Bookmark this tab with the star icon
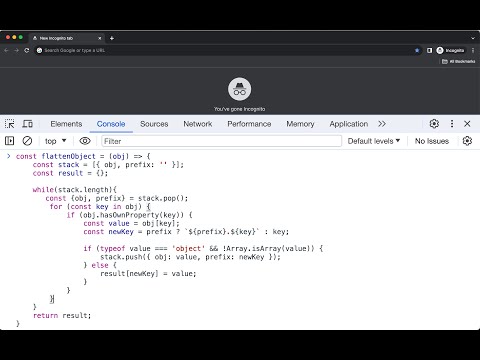 click(417, 50)
